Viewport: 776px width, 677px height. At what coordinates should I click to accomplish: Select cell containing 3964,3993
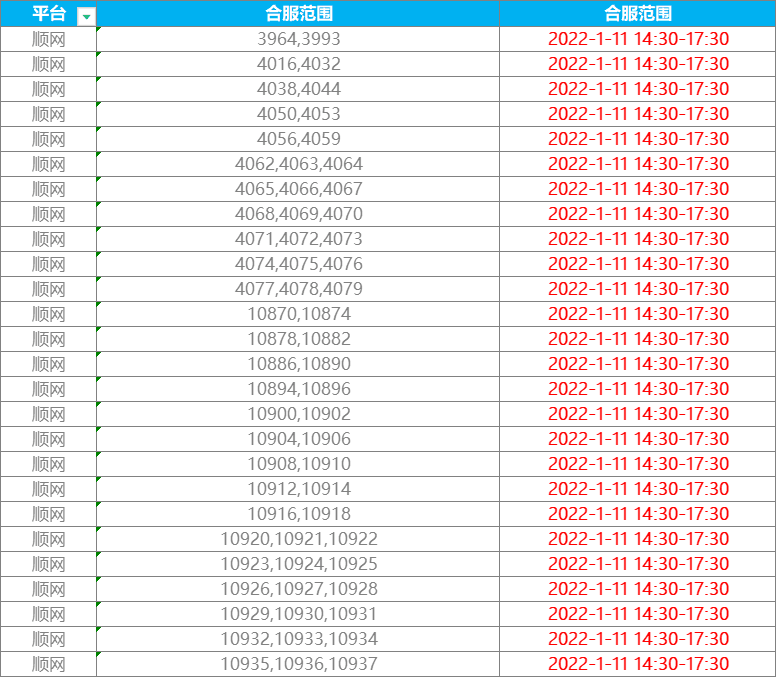pyautogui.click(x=298, y=39)
